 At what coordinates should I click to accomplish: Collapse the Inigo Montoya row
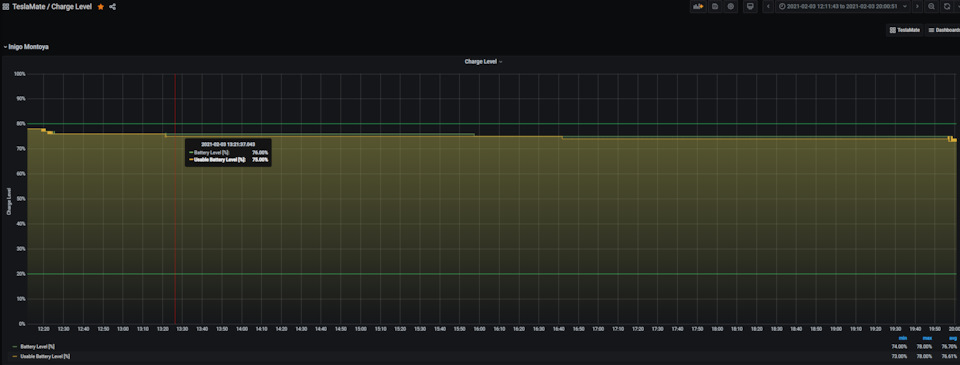tap(26, 47)
